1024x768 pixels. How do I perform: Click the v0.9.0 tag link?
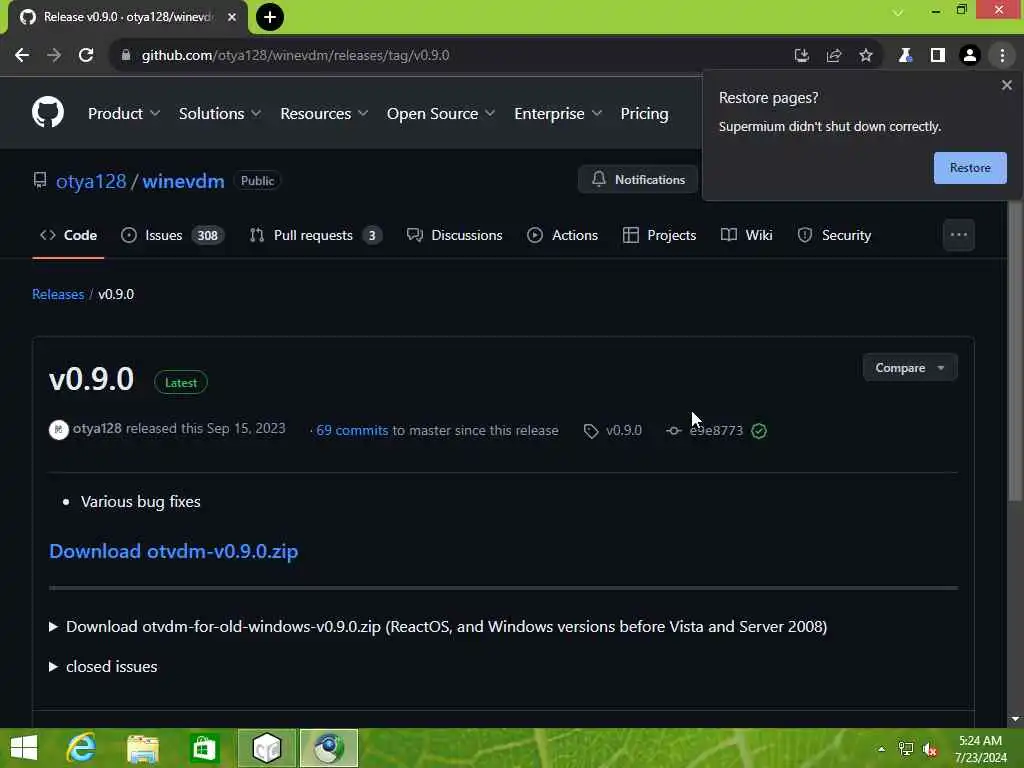click(613, 430)
